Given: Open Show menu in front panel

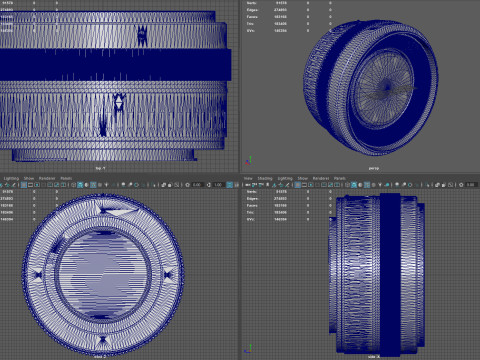Looking at the screenshot, I should tap(29, 178).
